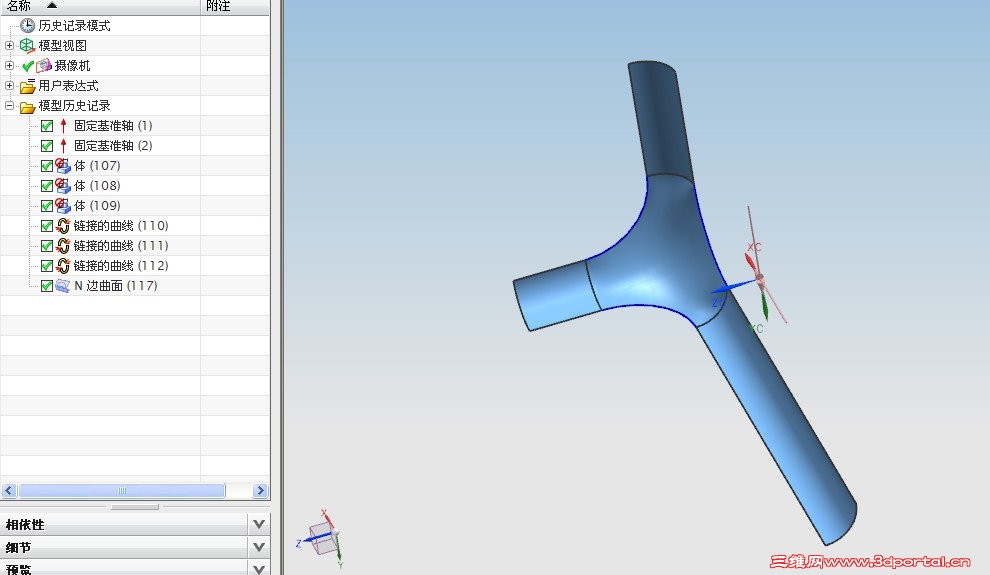Screen dimensions: 990x575
Task: Toggle the checkbox for 链接的曲线 (110)
Action: (47, 226)
